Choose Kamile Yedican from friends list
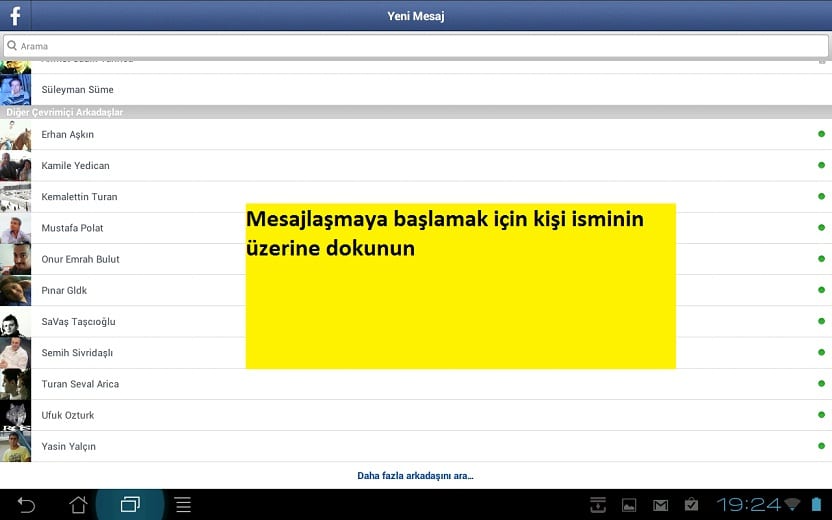The image size is (832, 520). coord(416,166)
